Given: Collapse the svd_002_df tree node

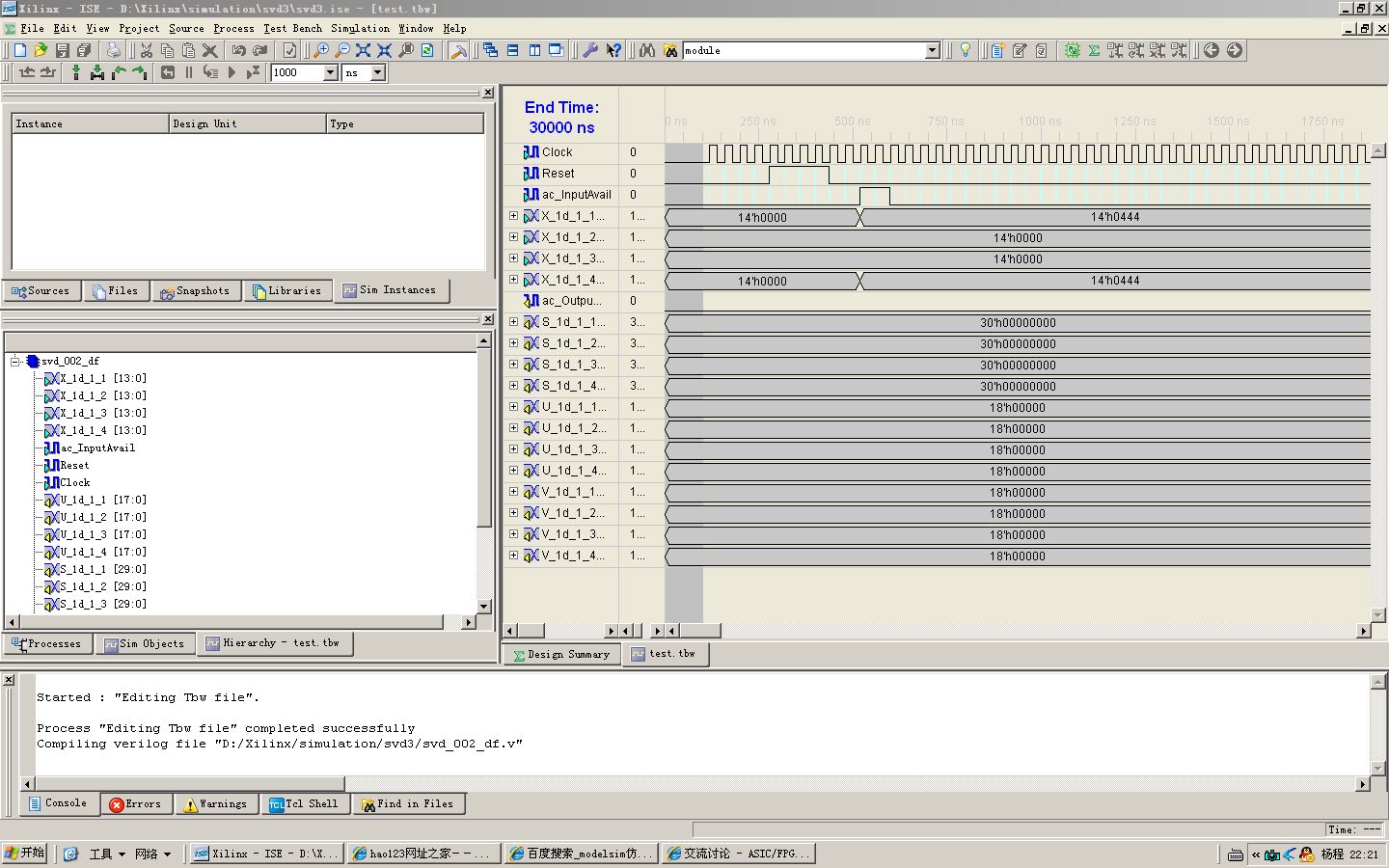Looking at the screenshot, I should [15, 361].
